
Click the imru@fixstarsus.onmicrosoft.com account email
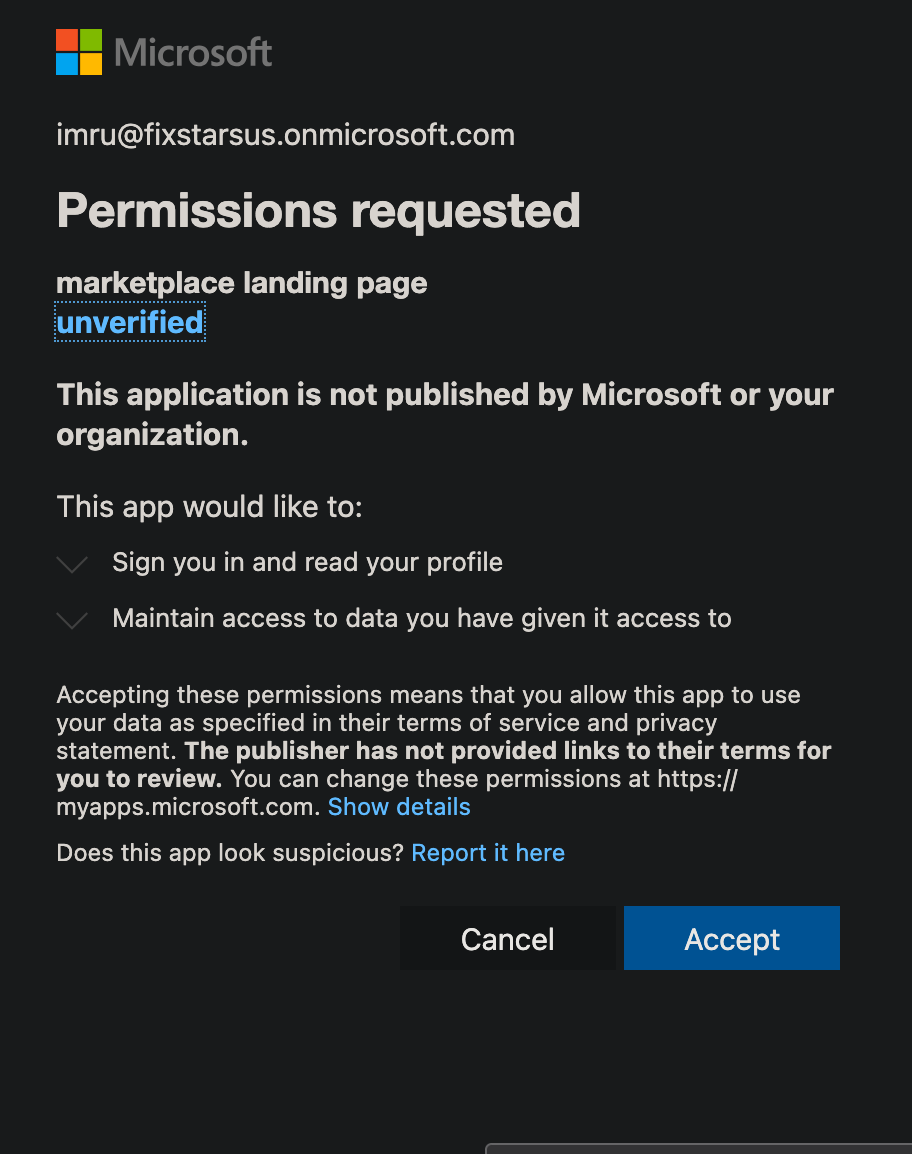click(x=285, y=135)
